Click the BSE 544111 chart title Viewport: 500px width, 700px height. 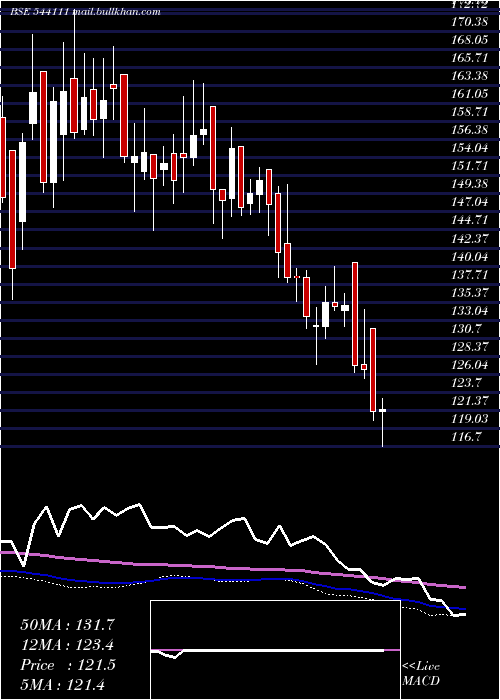85,12
